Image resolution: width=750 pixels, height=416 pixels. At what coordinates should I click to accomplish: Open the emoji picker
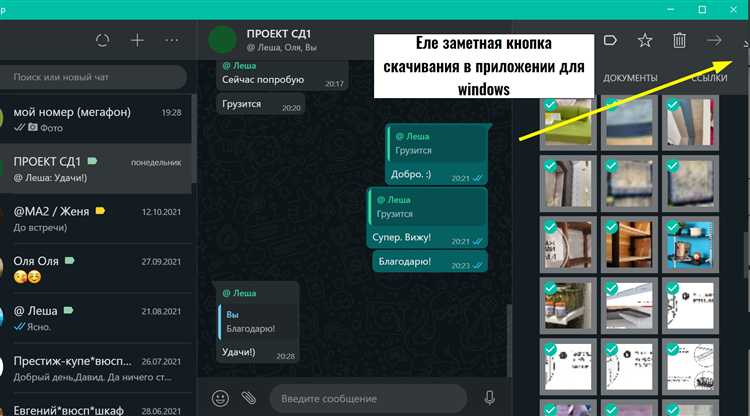220,398
